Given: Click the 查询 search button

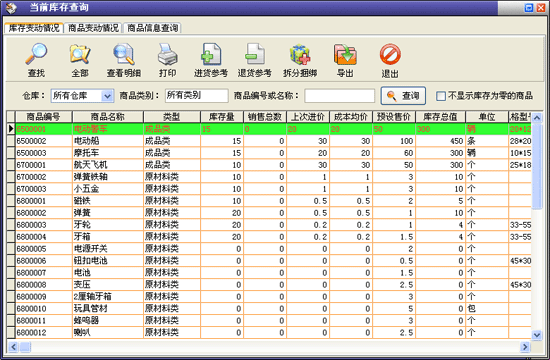Looking at the screenshot, I should [403, 96].
